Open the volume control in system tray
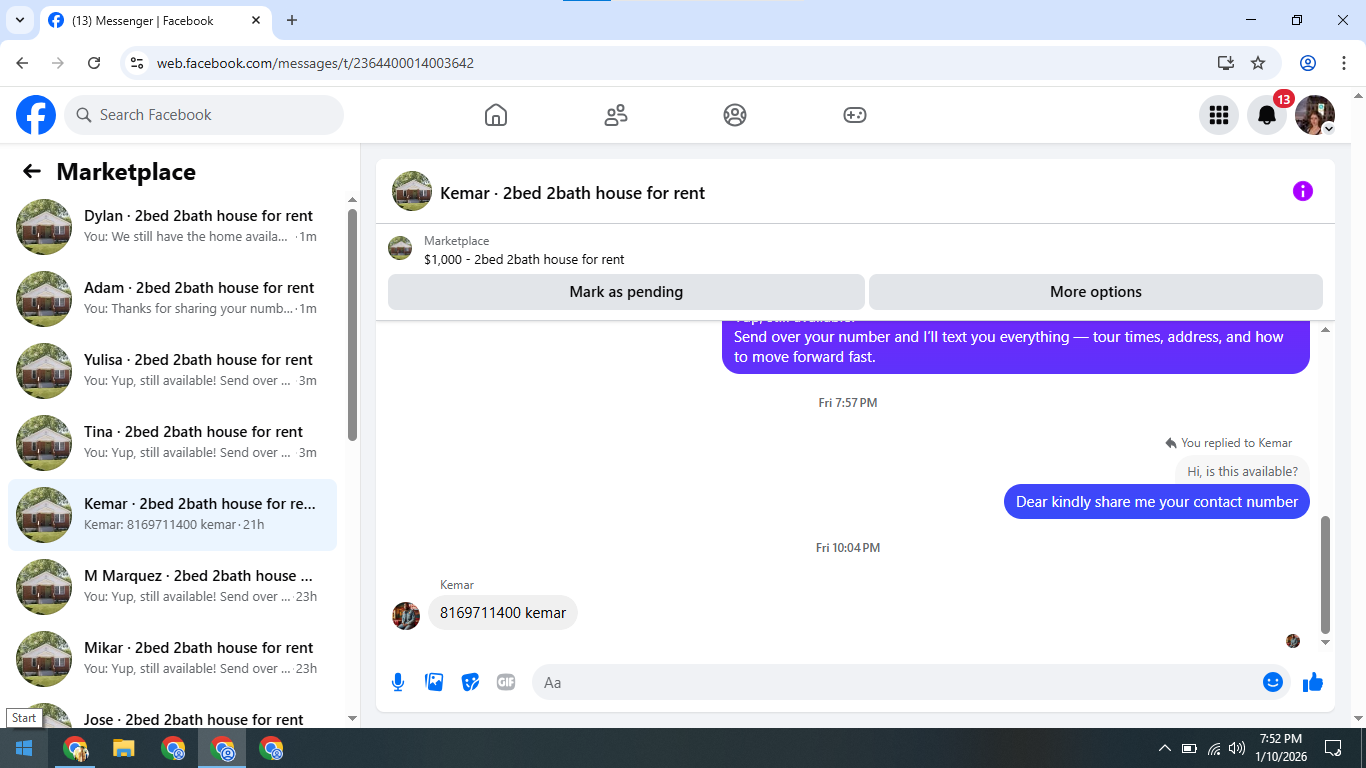 1237,748
